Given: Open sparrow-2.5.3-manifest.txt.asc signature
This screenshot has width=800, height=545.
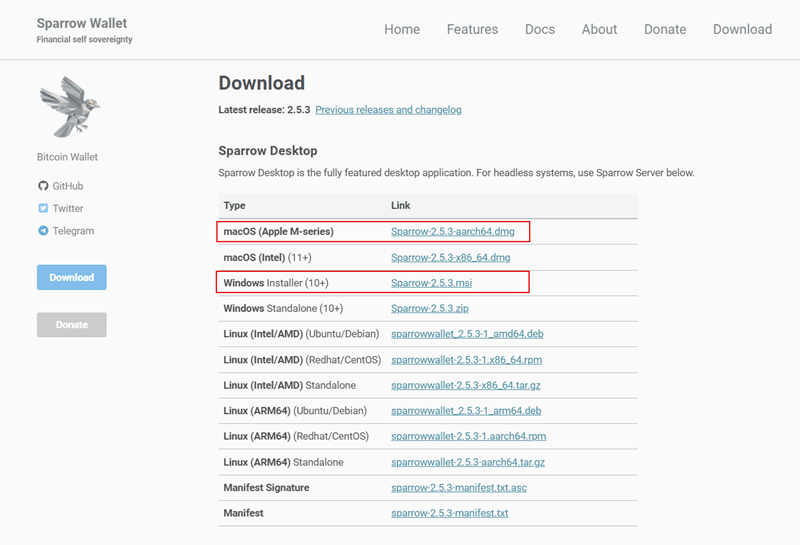Looking at the screenshot, I should 459,488.
